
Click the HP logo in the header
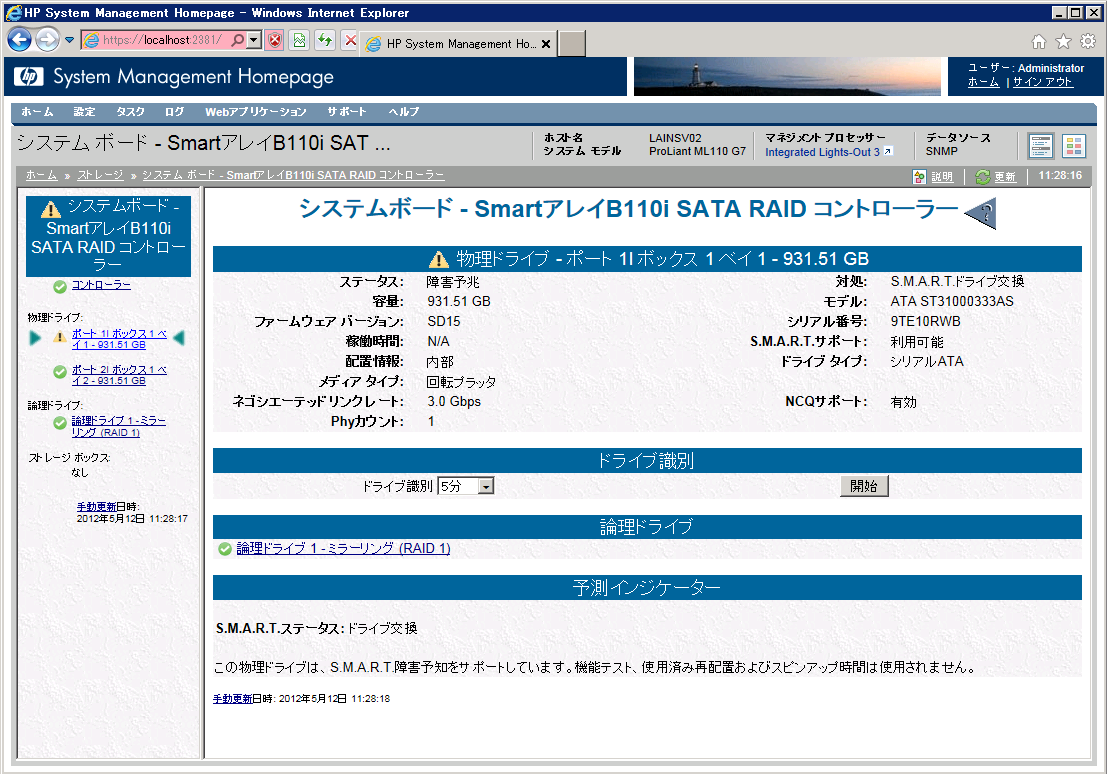[27, 76]
